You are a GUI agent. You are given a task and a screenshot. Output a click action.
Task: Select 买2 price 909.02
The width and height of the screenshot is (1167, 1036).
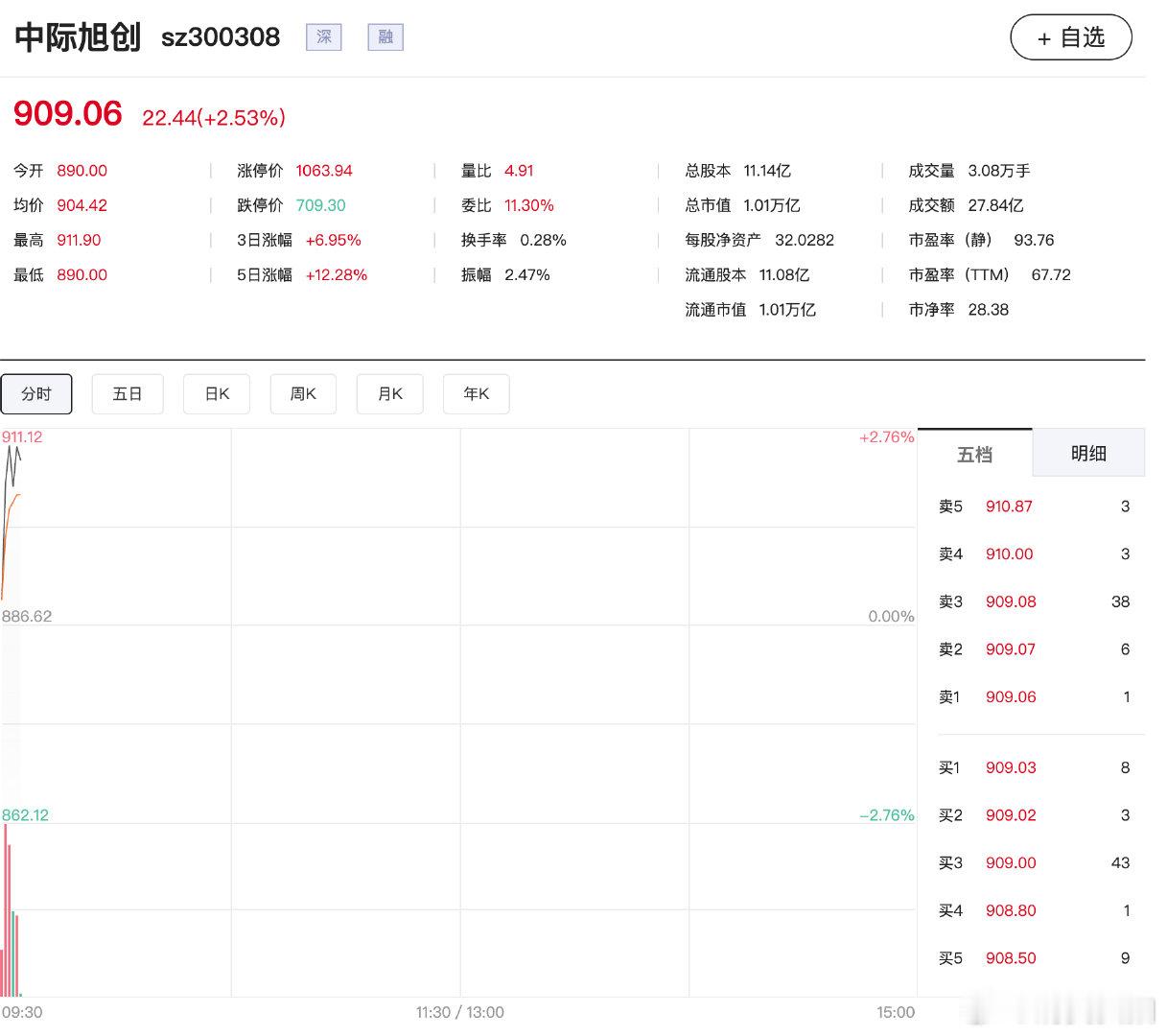tap(1011, 815)
